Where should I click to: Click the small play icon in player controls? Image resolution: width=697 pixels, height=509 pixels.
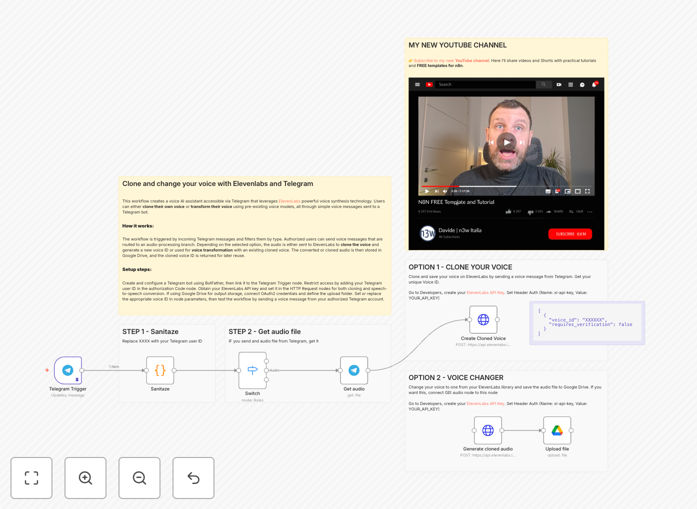(427, 191)
